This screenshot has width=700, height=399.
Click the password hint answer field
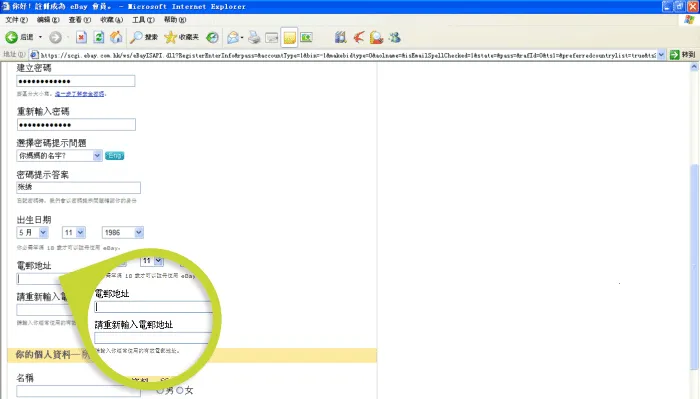pyautogui.click(x=79, y=187)
